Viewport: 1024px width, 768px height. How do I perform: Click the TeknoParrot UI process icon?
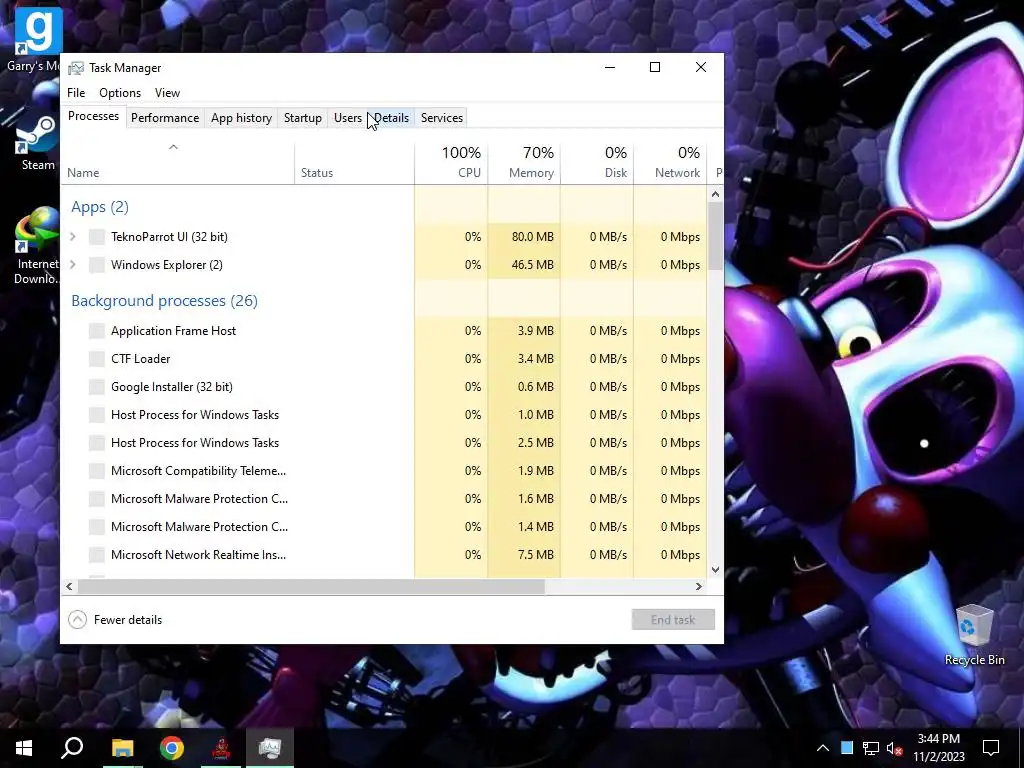[97, 237]
